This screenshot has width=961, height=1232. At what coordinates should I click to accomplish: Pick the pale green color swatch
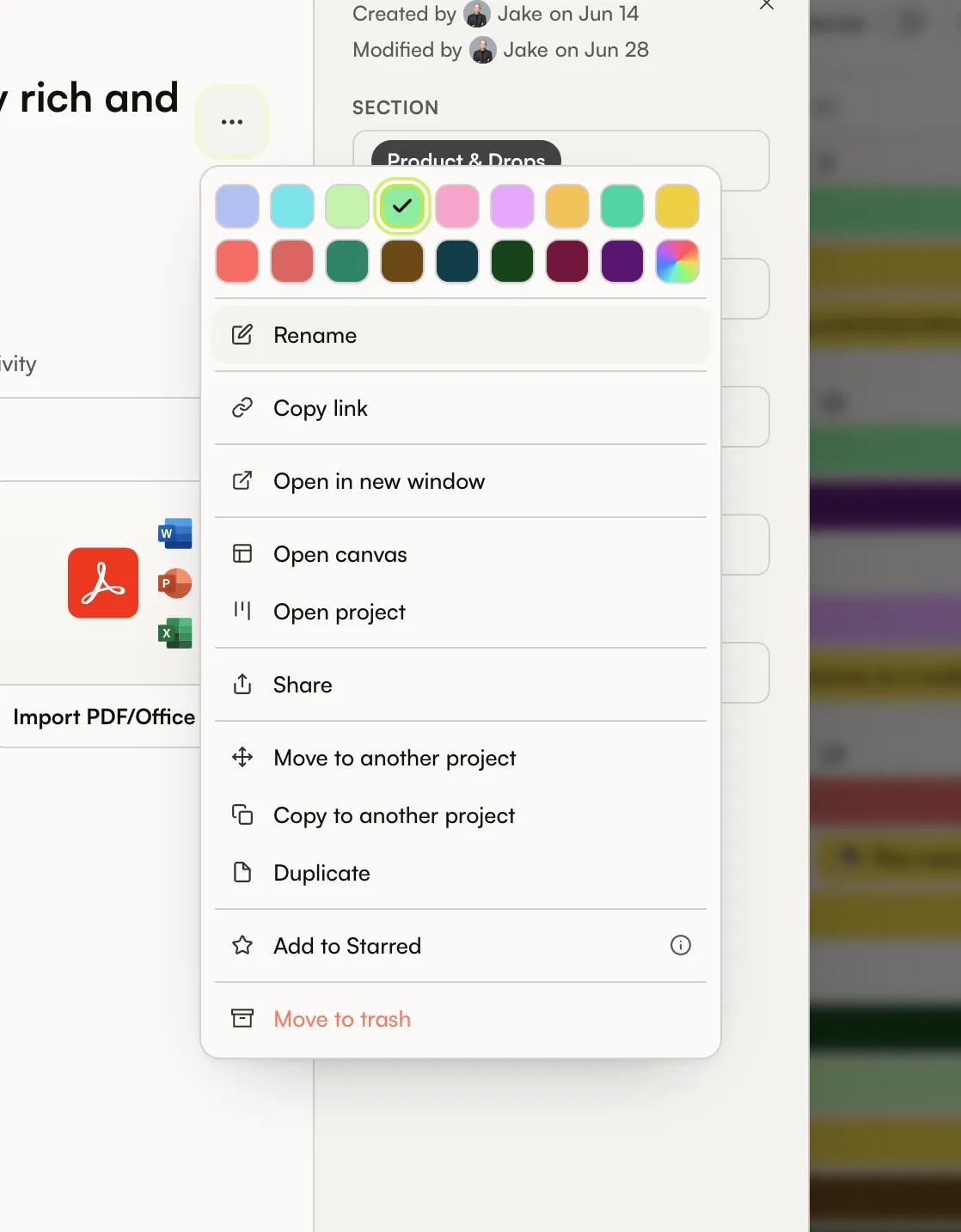pyautogui.click(x=347, y=206)
